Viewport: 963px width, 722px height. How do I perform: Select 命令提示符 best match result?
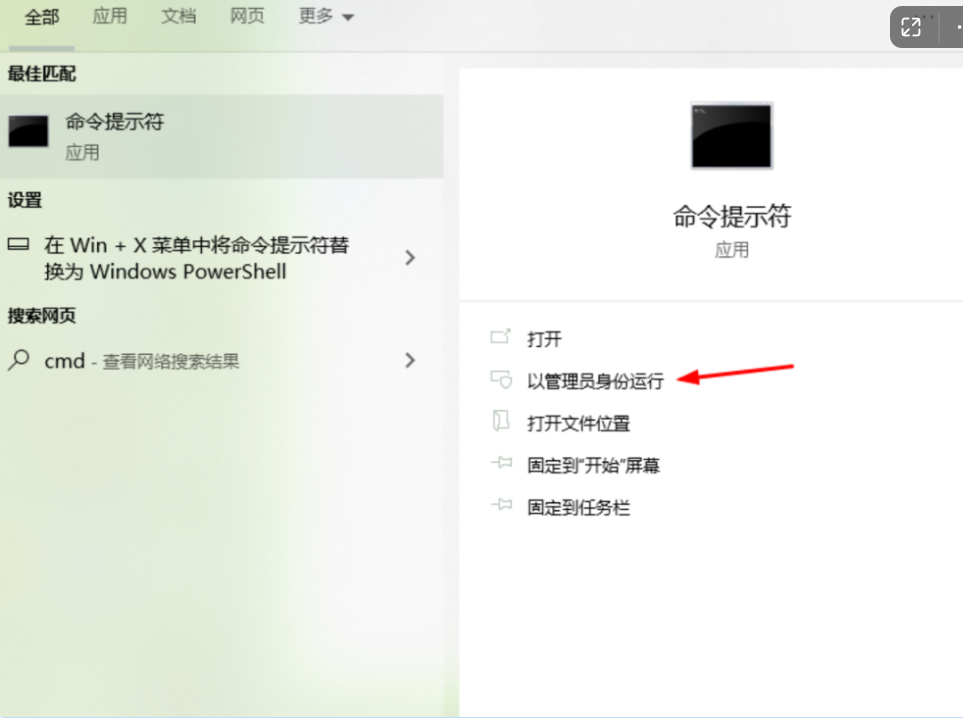pyautogui.click(x=222, y=136)
